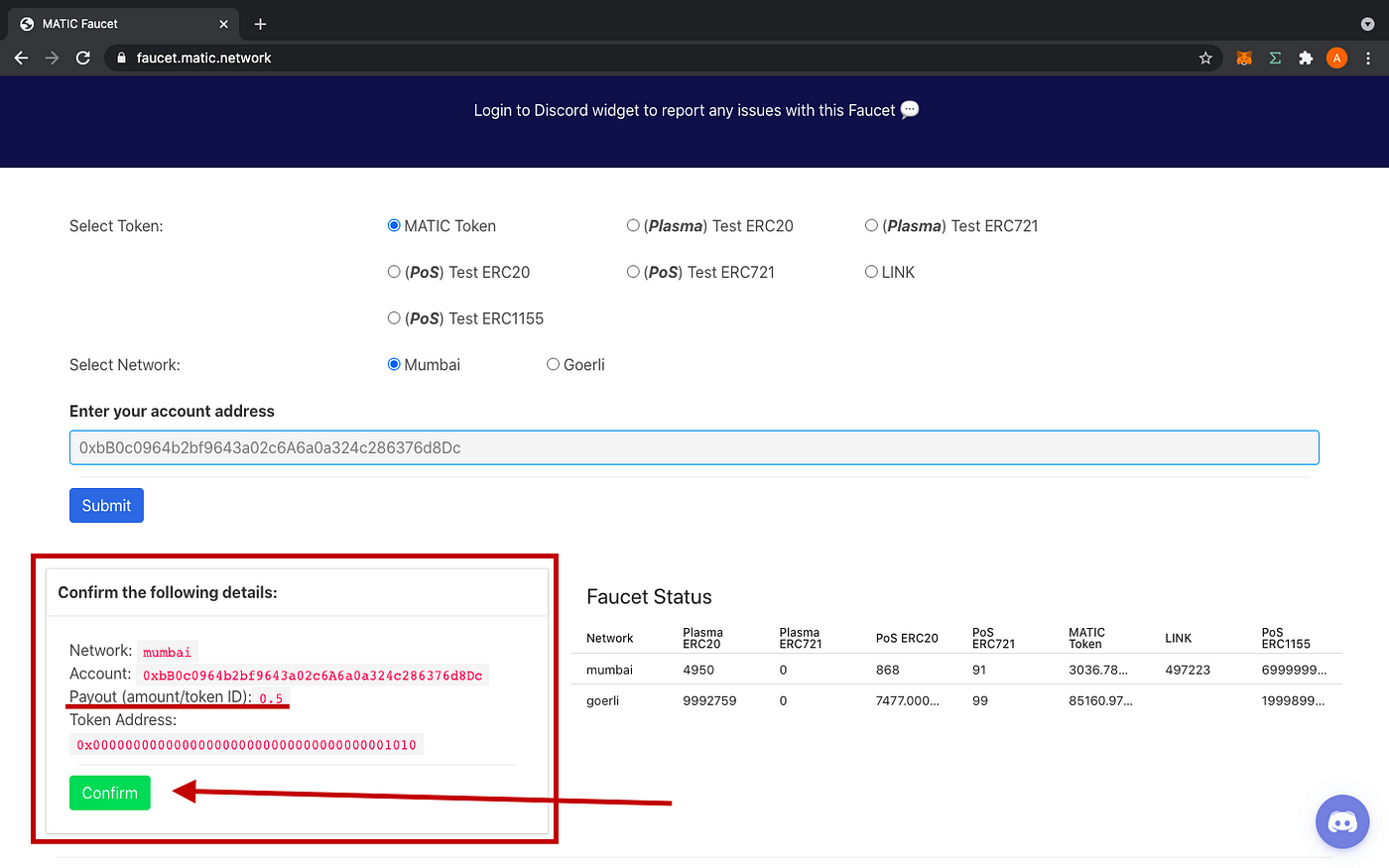Click the 'PoS ERC1155' column header

[x=1286, y=638]
